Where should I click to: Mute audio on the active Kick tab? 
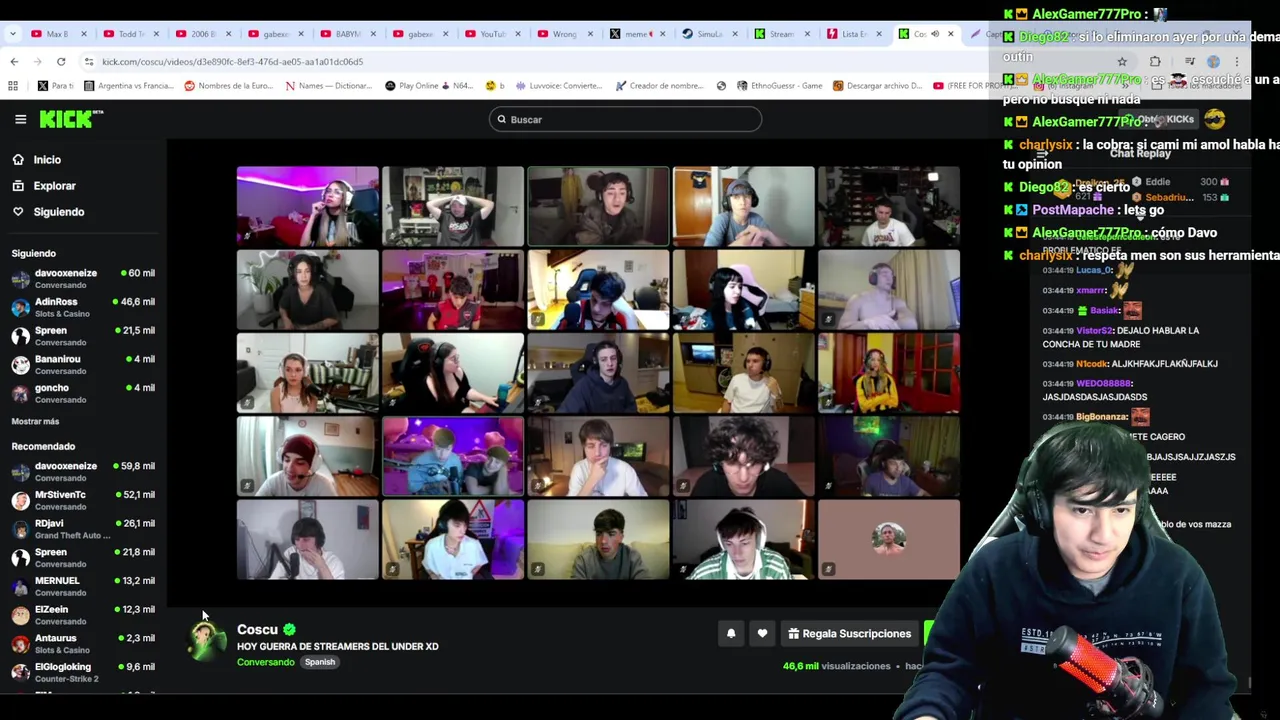point(935,34)
